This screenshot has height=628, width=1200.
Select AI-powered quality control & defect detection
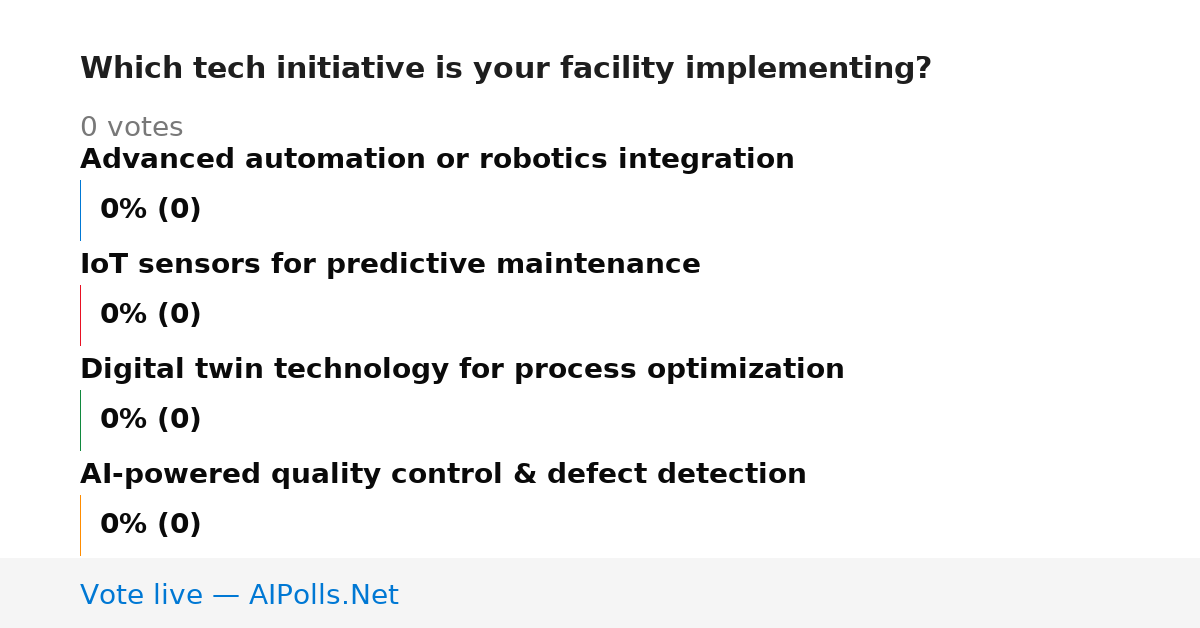[x=443, y=475]
